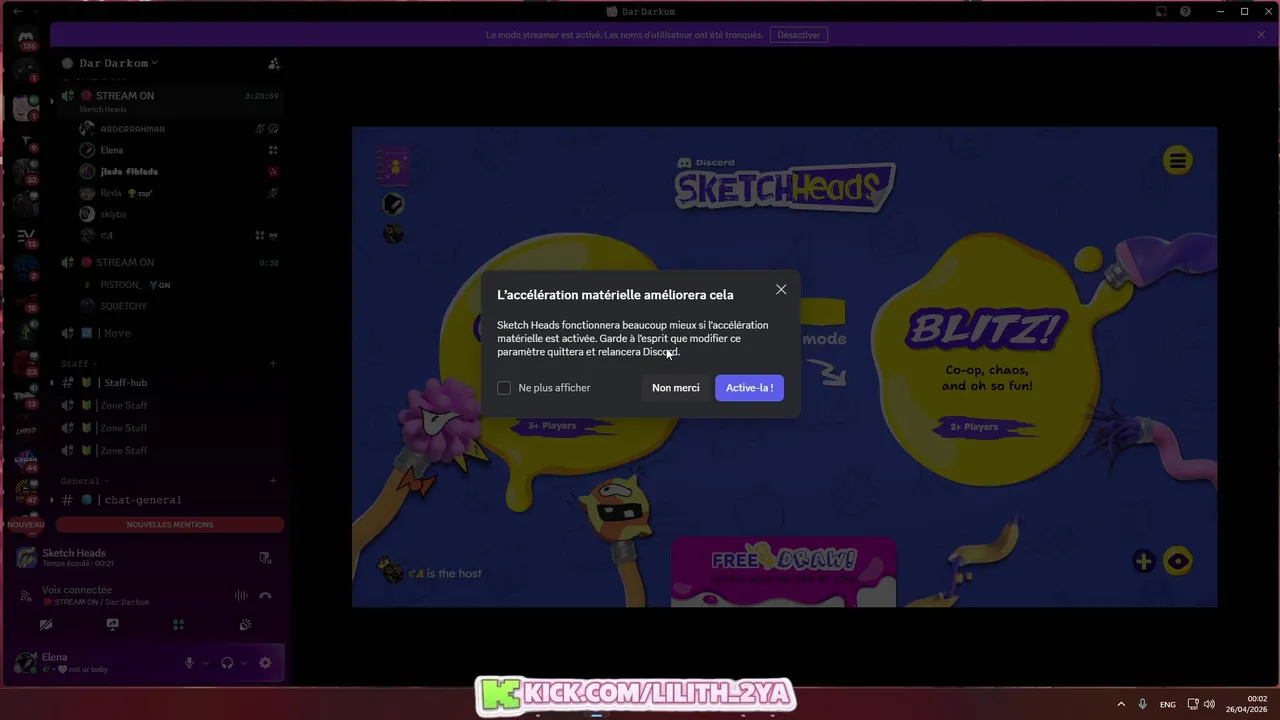Click the invite people icon beside Dar Darkom
The image size is (1280, 720).
click(273, 63)
